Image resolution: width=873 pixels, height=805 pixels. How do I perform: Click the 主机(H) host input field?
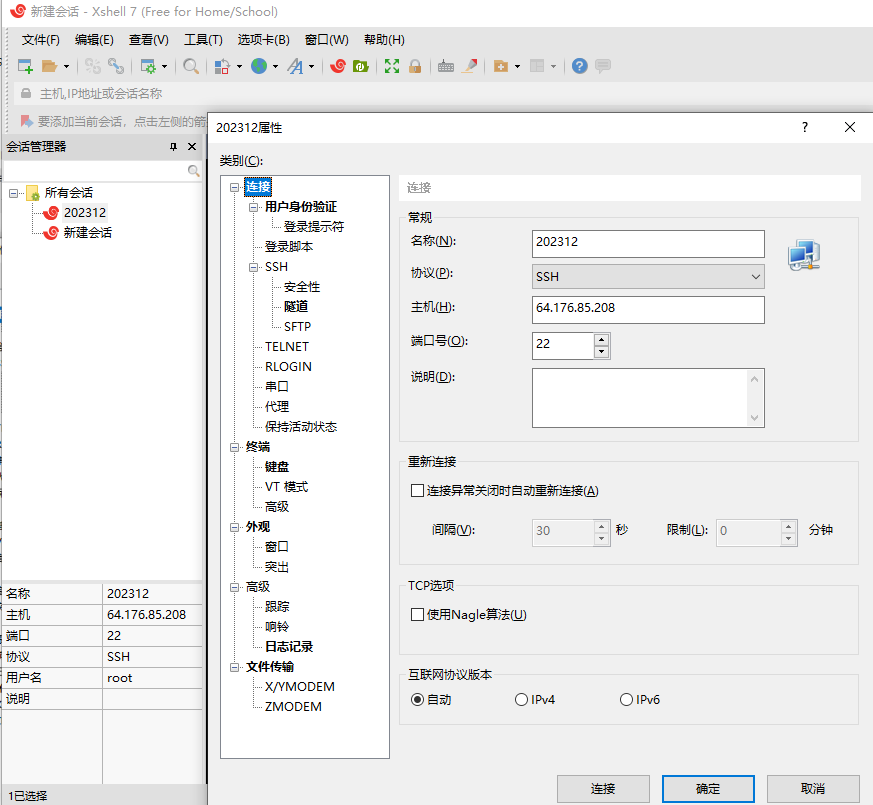(648, 310)
